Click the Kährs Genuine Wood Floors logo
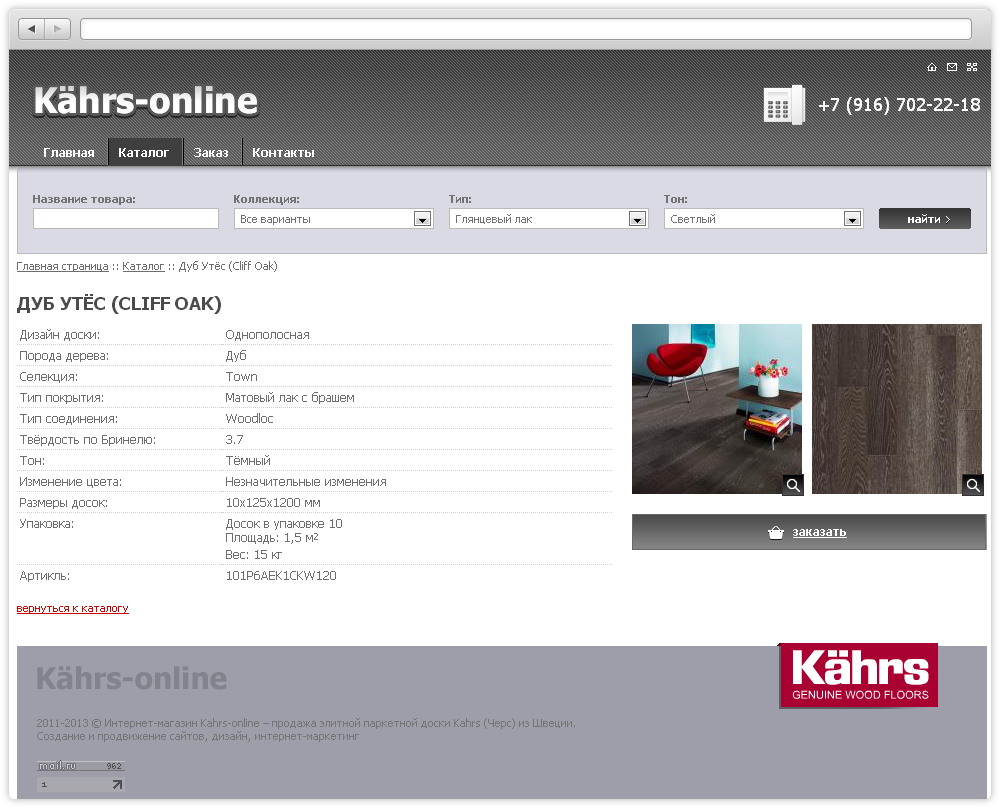 click(858, 675)
